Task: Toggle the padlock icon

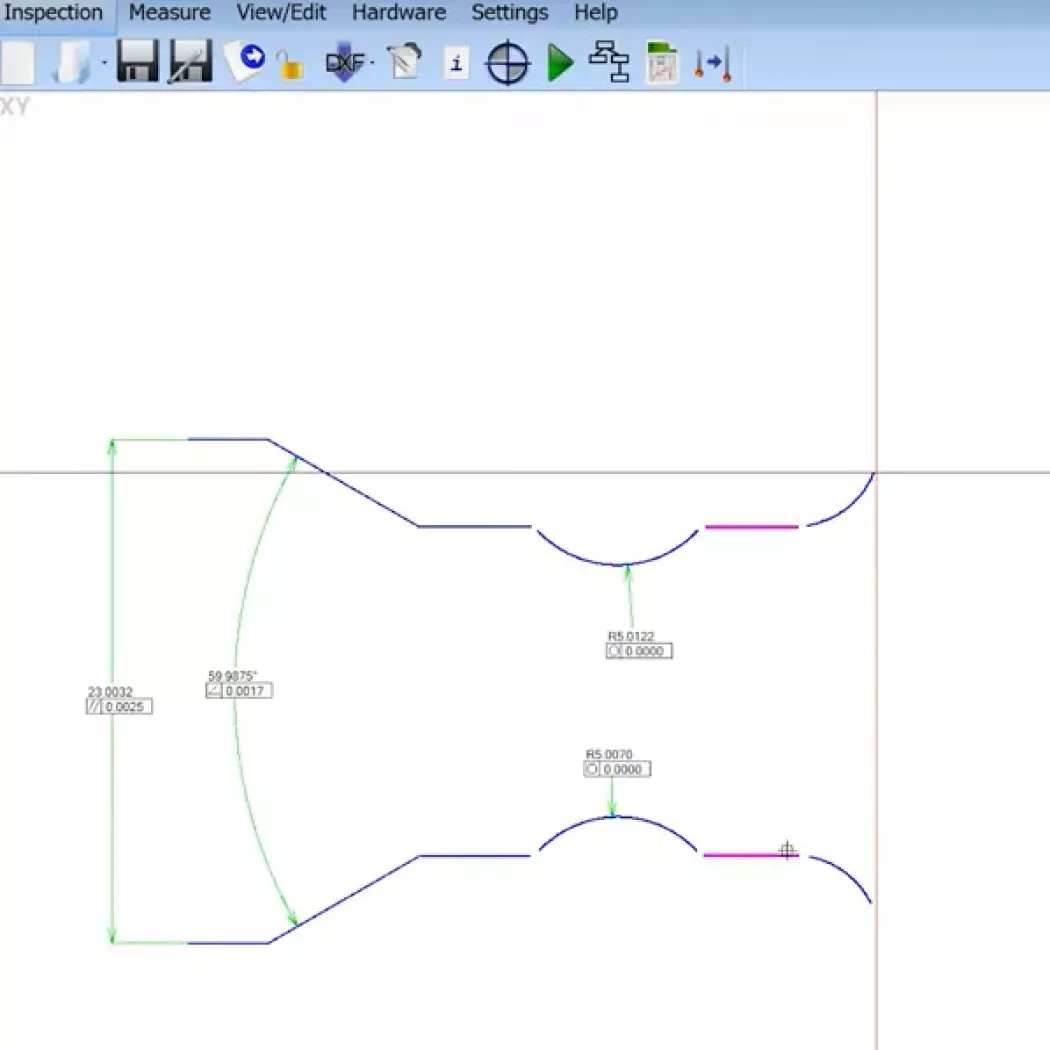Action: coord(290,66)
